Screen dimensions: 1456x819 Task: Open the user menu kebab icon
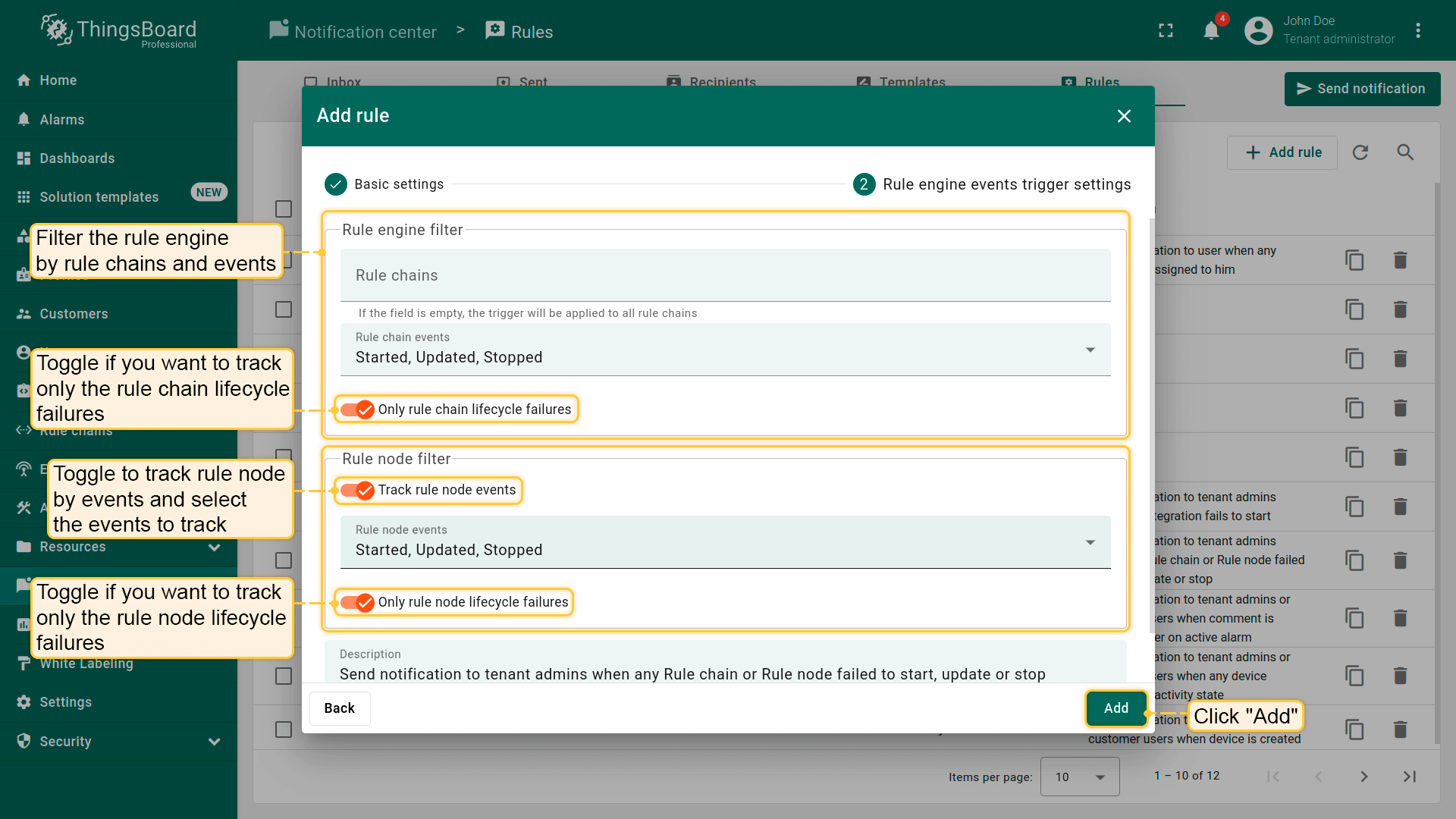(1418, 31)
